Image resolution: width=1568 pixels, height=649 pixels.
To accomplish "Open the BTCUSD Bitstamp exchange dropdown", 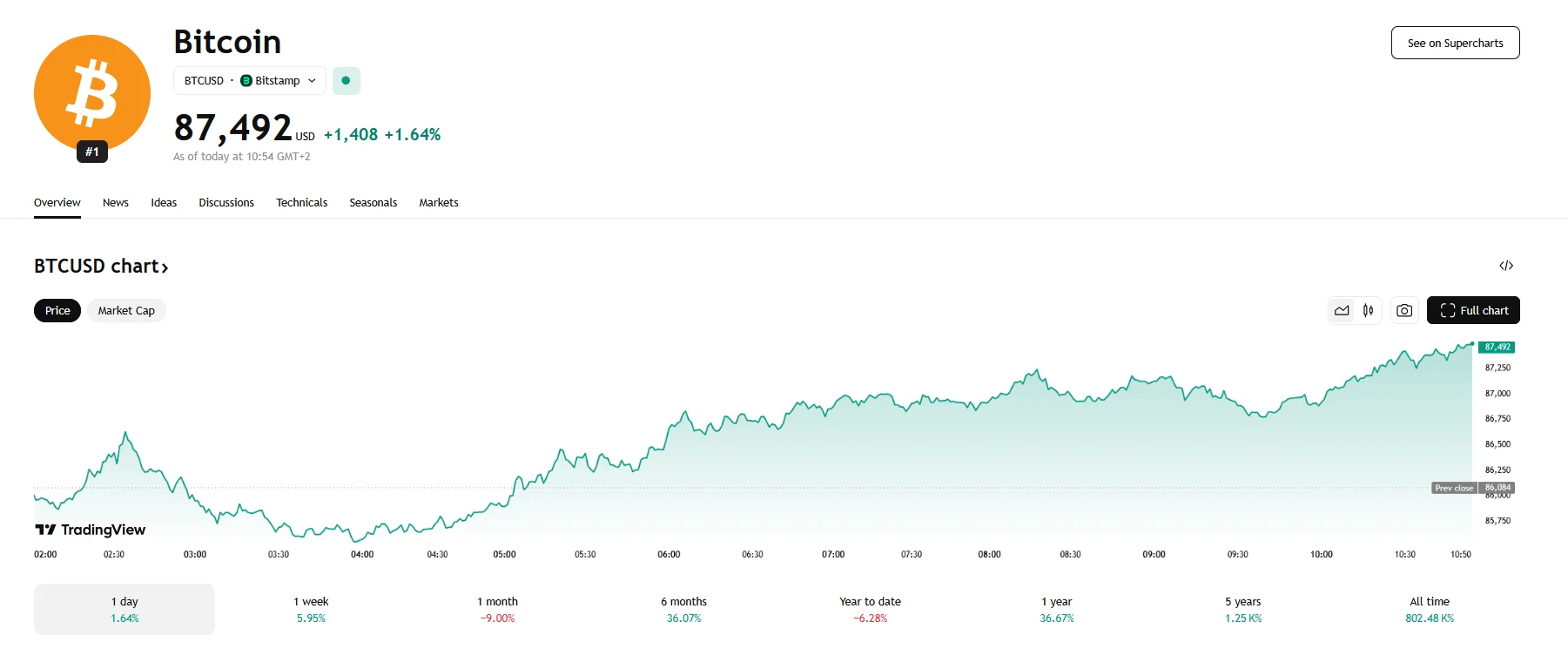I will [x=250, y=81].
